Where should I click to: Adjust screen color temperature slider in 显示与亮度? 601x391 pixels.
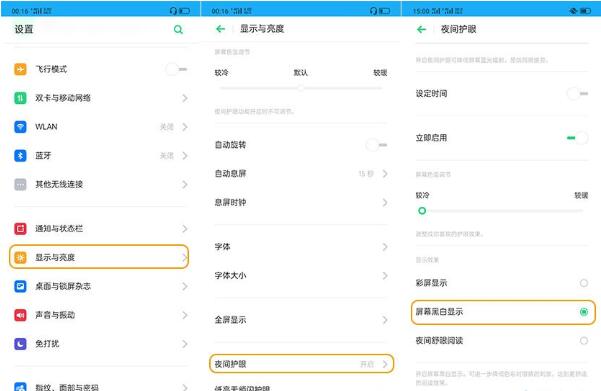pos(301,88)
